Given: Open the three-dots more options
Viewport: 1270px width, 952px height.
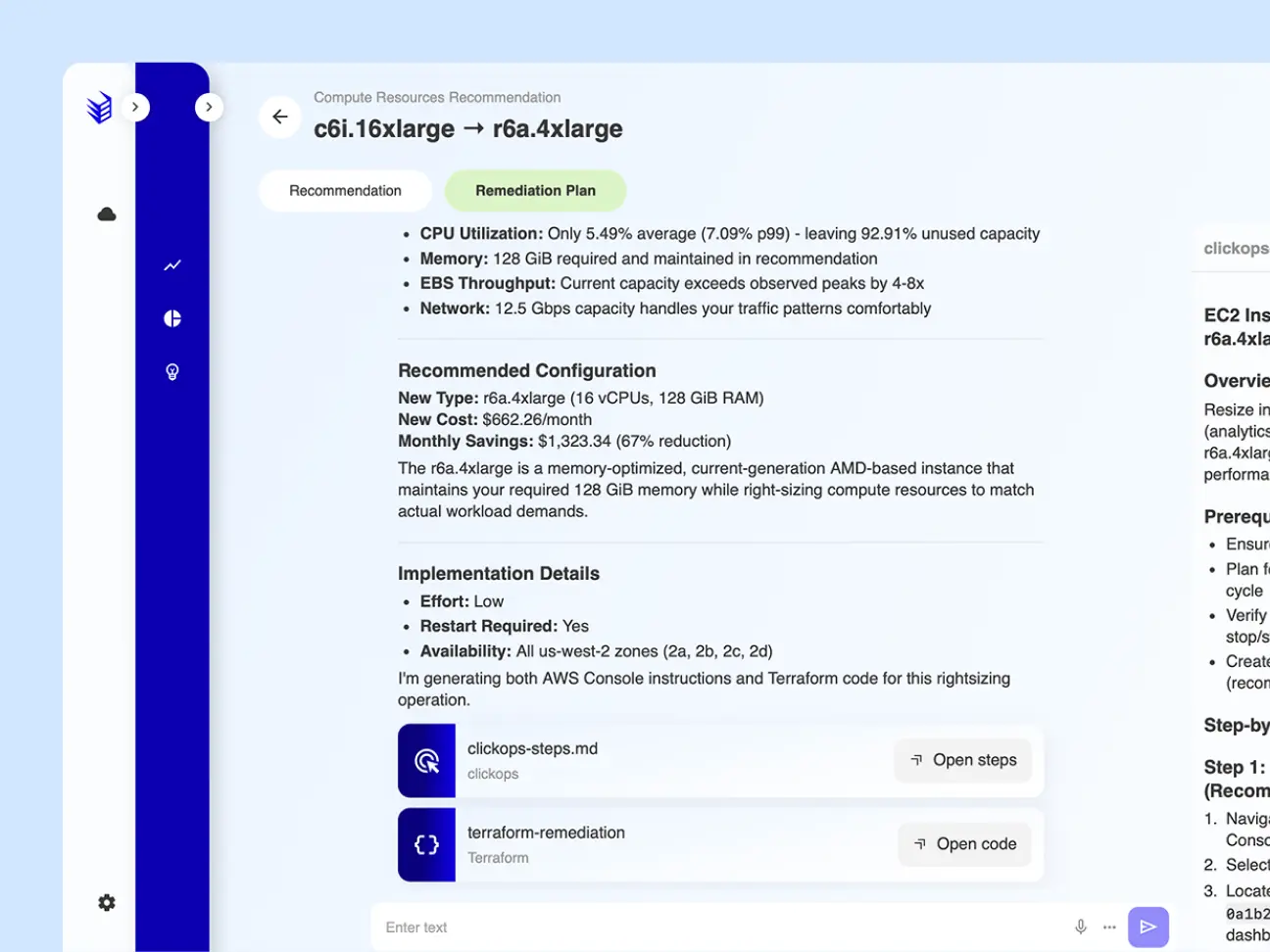Looking at the screenshot, I should [x=1109, y=927].
